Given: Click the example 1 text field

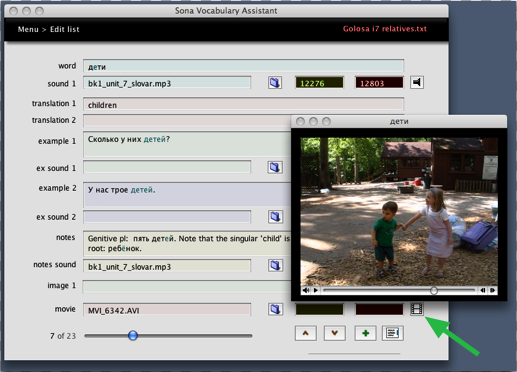Looking at the screenshot, I should 187,144.
